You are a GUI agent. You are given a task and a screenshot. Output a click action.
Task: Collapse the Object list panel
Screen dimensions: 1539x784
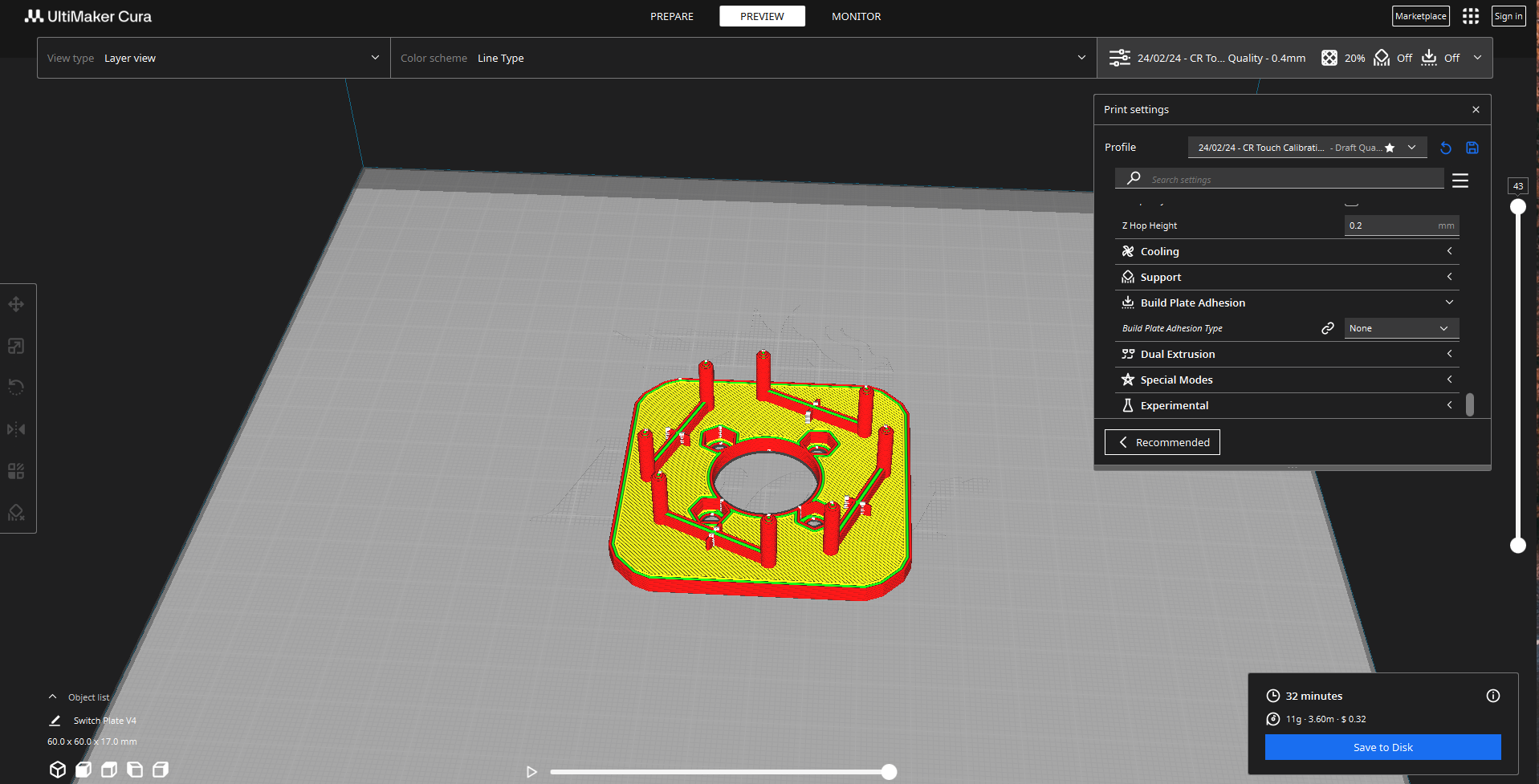52,697
